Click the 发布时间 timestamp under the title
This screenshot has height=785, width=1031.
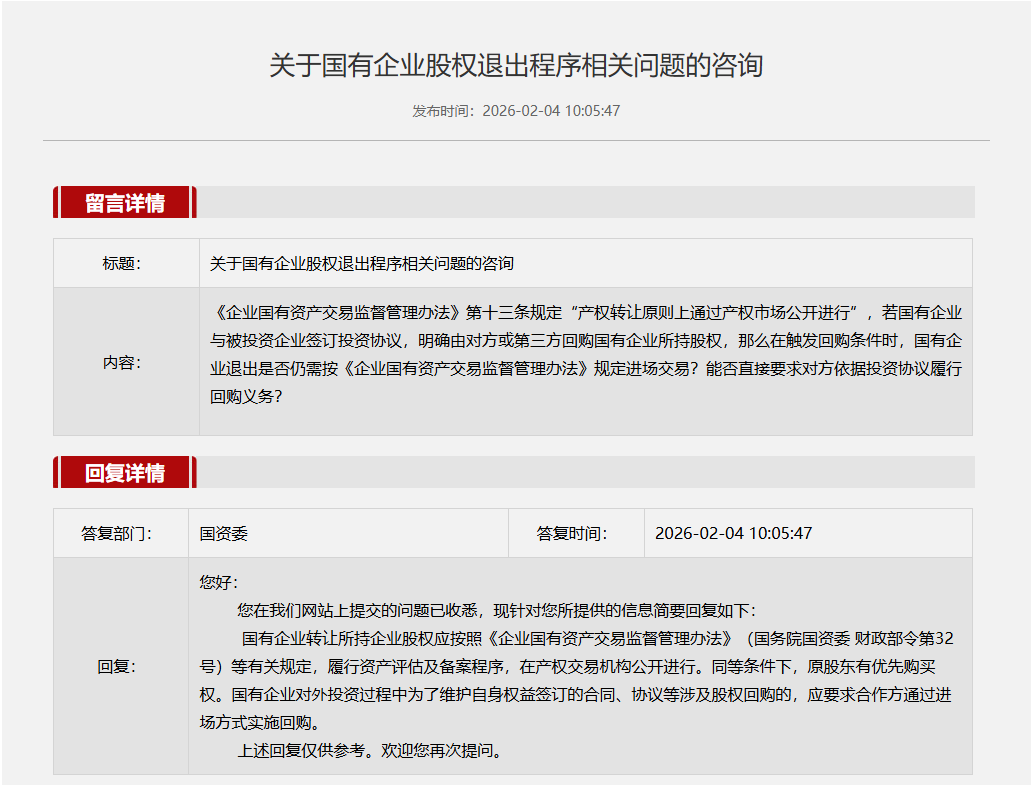(515, 110)
